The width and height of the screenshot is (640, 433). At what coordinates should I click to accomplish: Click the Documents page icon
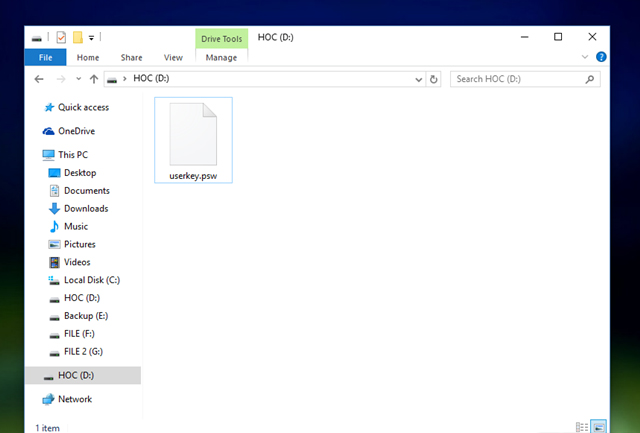(54, 191)
